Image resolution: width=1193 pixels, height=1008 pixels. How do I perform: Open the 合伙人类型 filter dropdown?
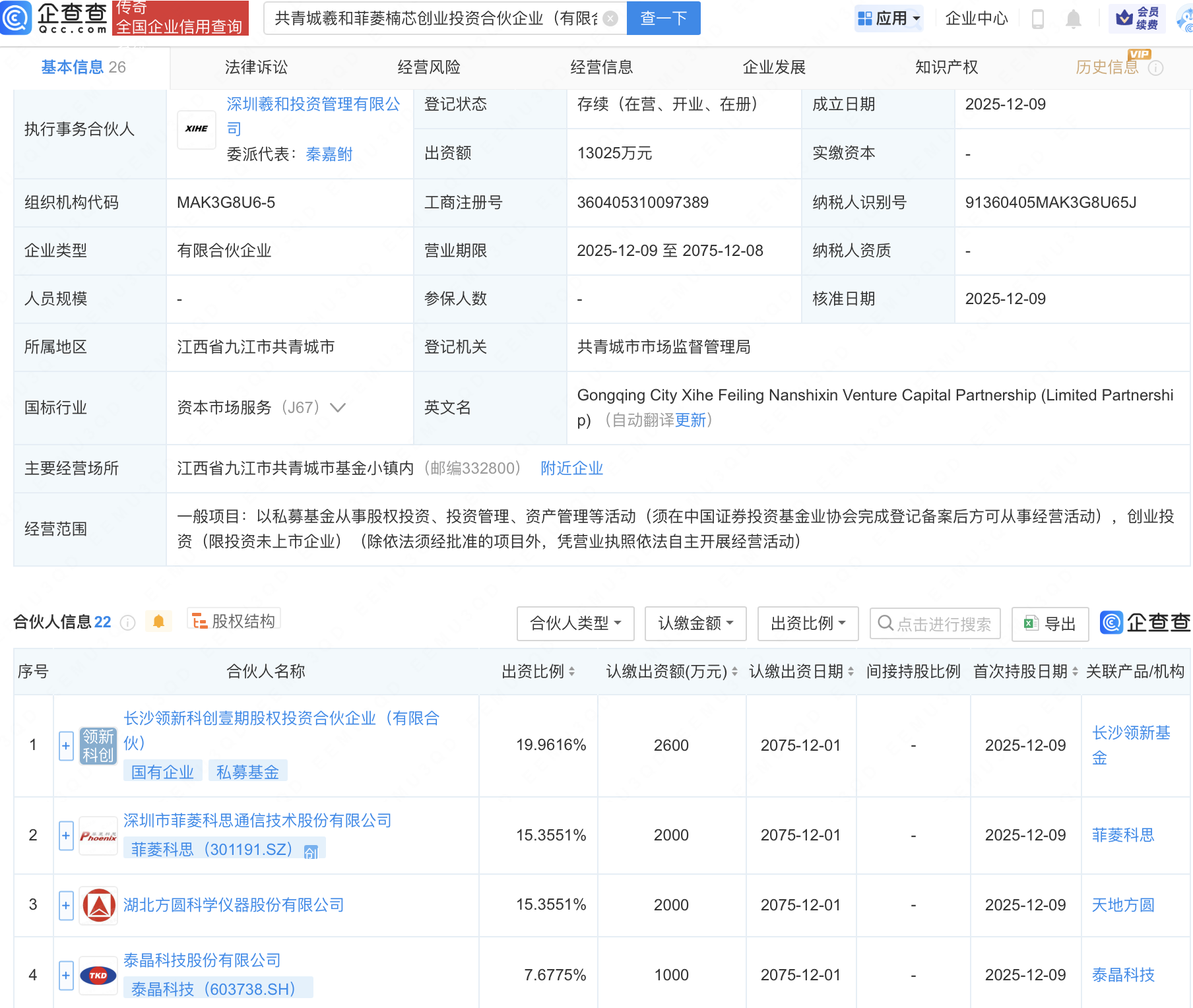click(574, 623)
